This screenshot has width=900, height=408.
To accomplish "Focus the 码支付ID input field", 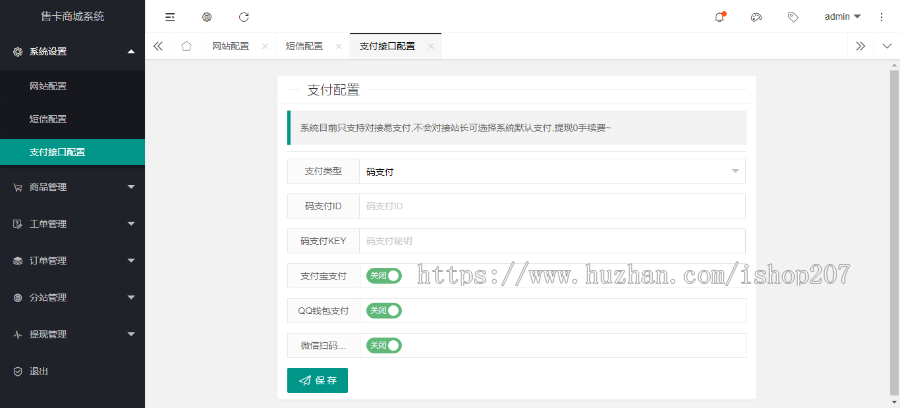I will pos(552,206).
